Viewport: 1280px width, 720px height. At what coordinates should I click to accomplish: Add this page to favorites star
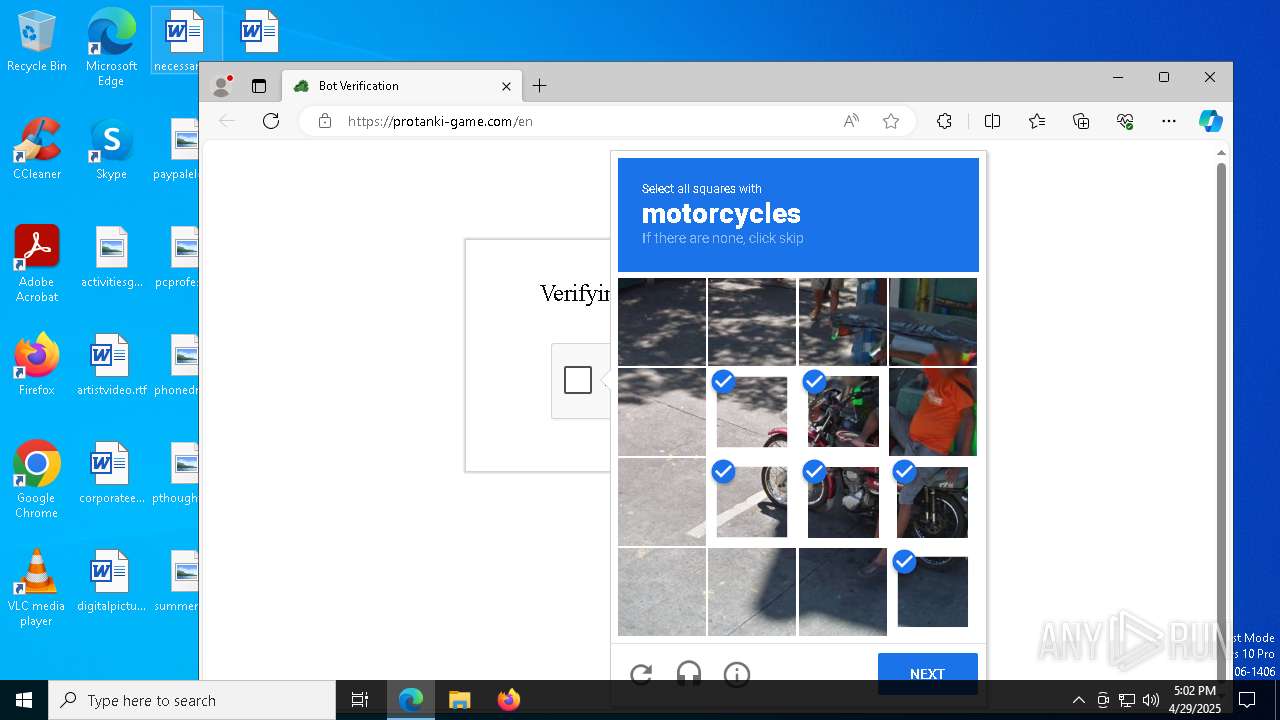pyautogui.click(x=891, y=121)
